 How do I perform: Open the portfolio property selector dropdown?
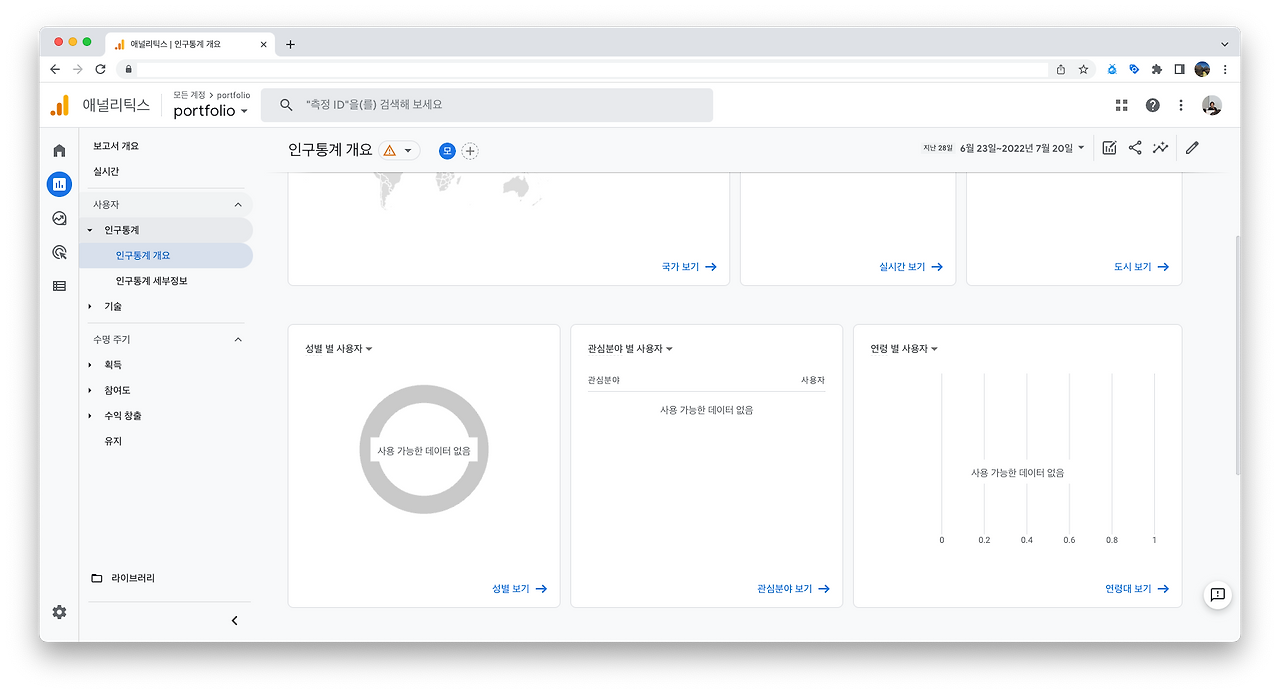tap(211, 111)
